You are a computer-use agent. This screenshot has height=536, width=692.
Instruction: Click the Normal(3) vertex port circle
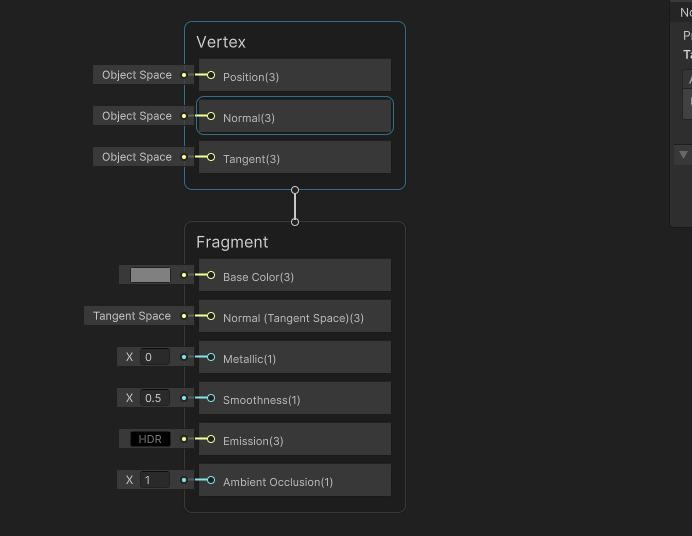(211, 116)
